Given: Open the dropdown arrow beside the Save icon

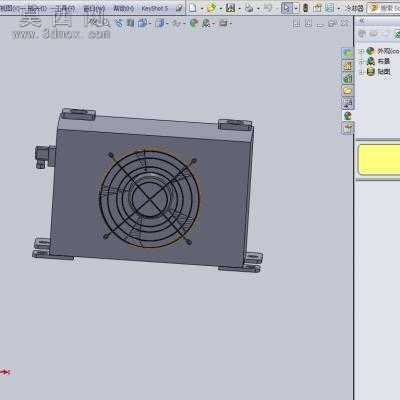Looking at the screenshot, I should (239, 8).
